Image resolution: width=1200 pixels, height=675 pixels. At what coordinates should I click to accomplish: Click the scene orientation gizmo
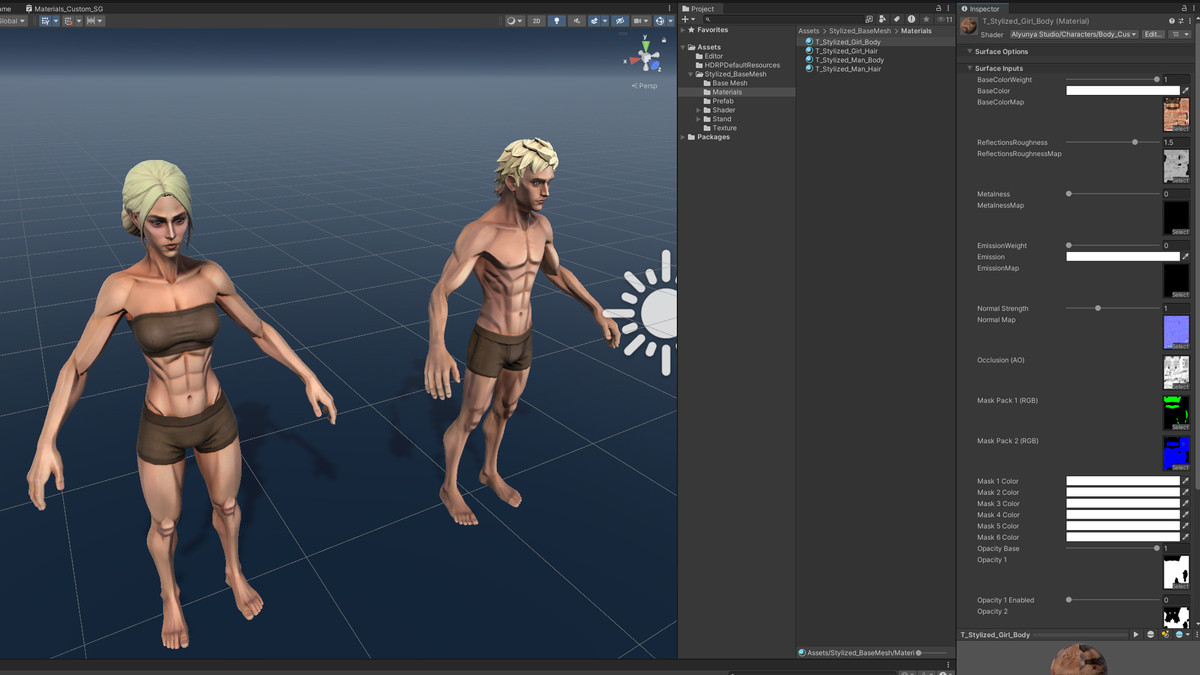tap(645, 58)
